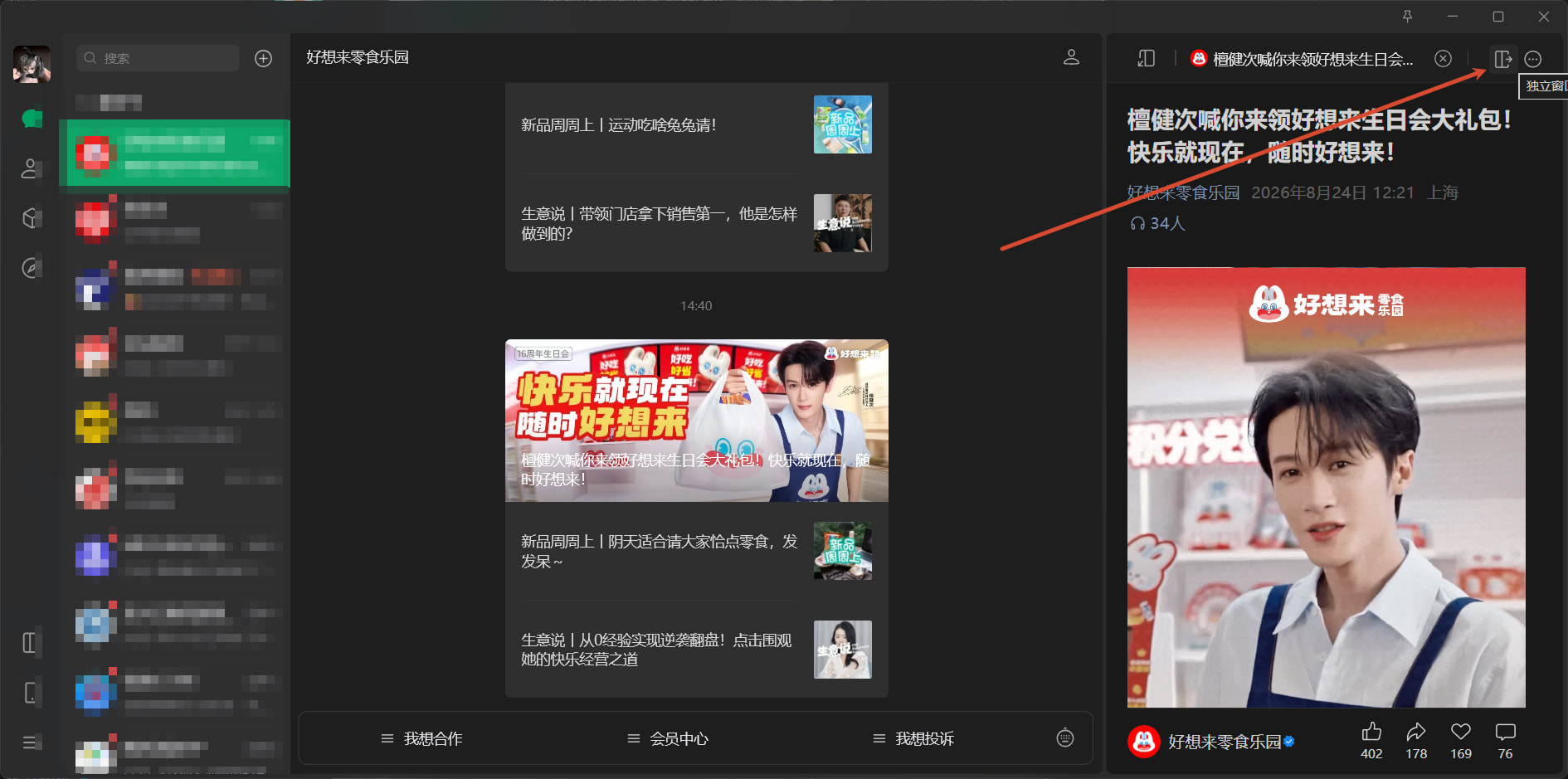Toggle the article side panel icon
This screenshot has height=779, width=1568.
coord(1147,58)
